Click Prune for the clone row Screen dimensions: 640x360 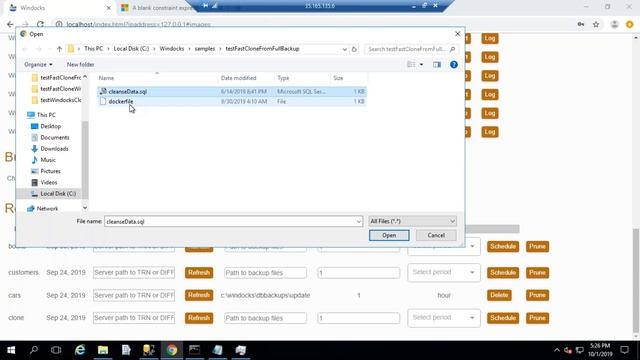(537, 318)
